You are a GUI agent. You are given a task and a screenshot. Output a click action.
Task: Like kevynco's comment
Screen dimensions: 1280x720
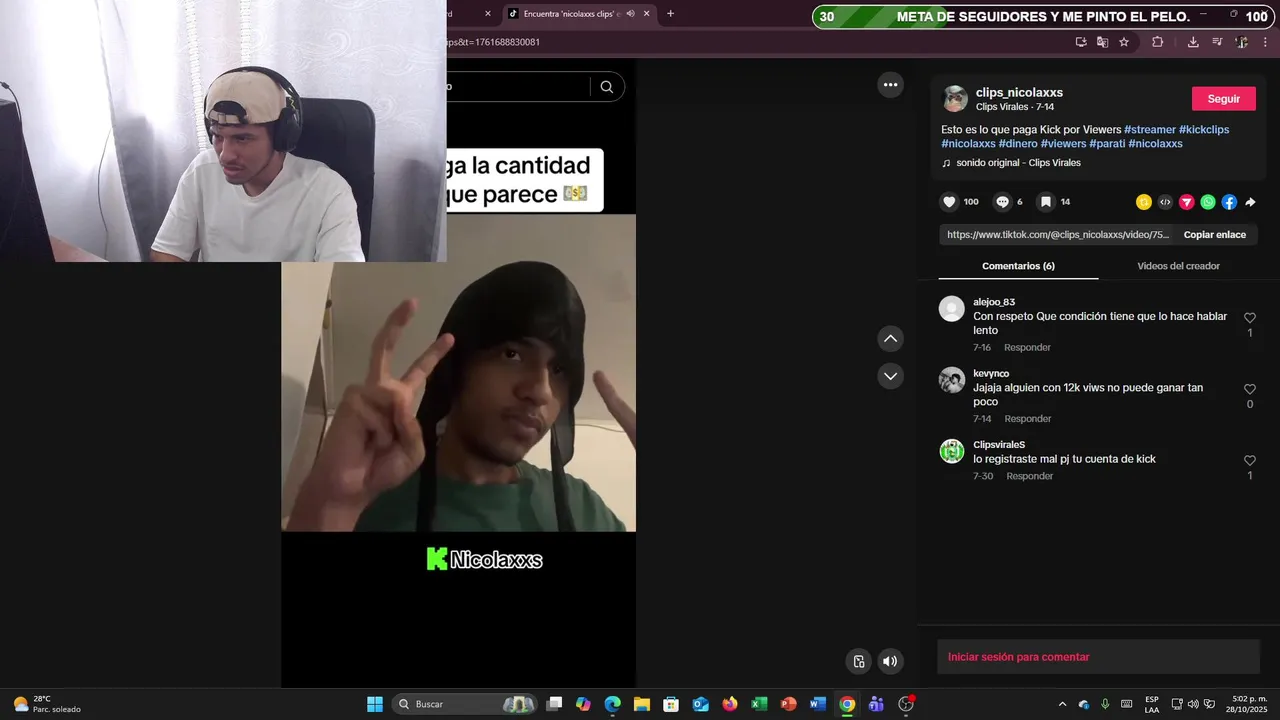(1250, 389)
